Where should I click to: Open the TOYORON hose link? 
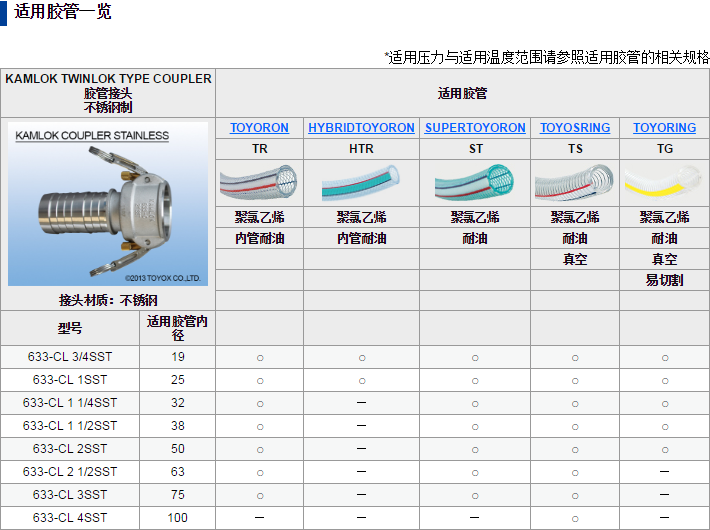(x=259, y=128)
